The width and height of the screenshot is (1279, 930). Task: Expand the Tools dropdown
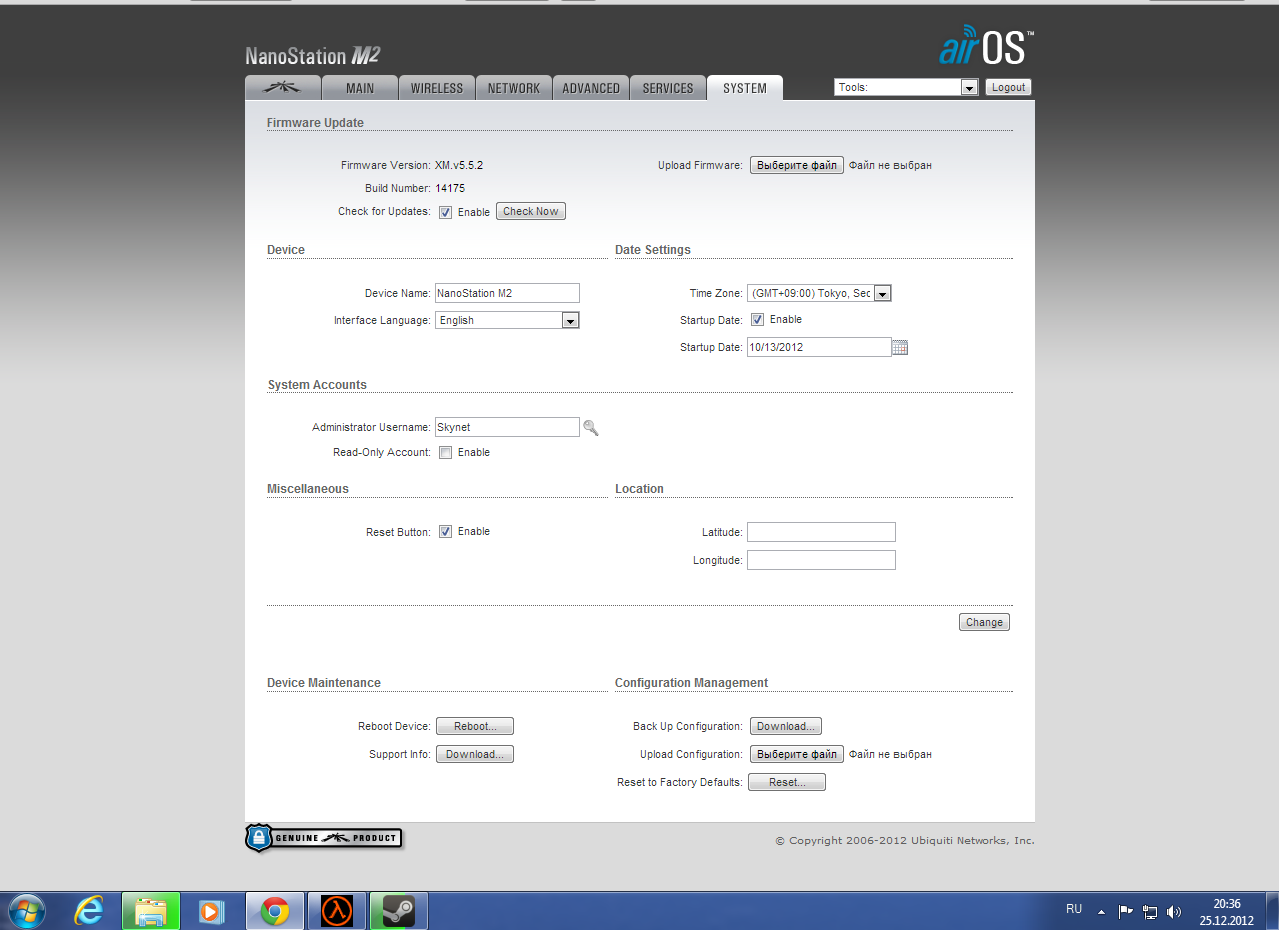click(906, 87)
